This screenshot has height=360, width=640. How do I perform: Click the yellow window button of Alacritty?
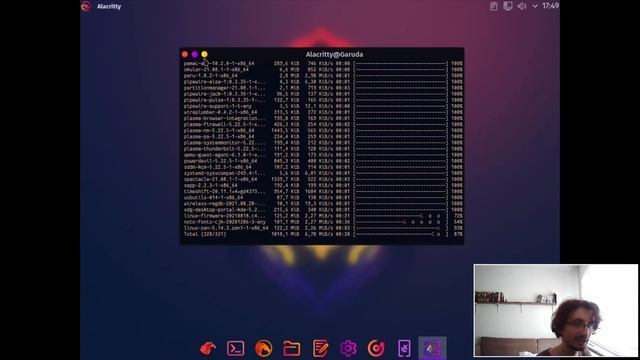(204, 54)
